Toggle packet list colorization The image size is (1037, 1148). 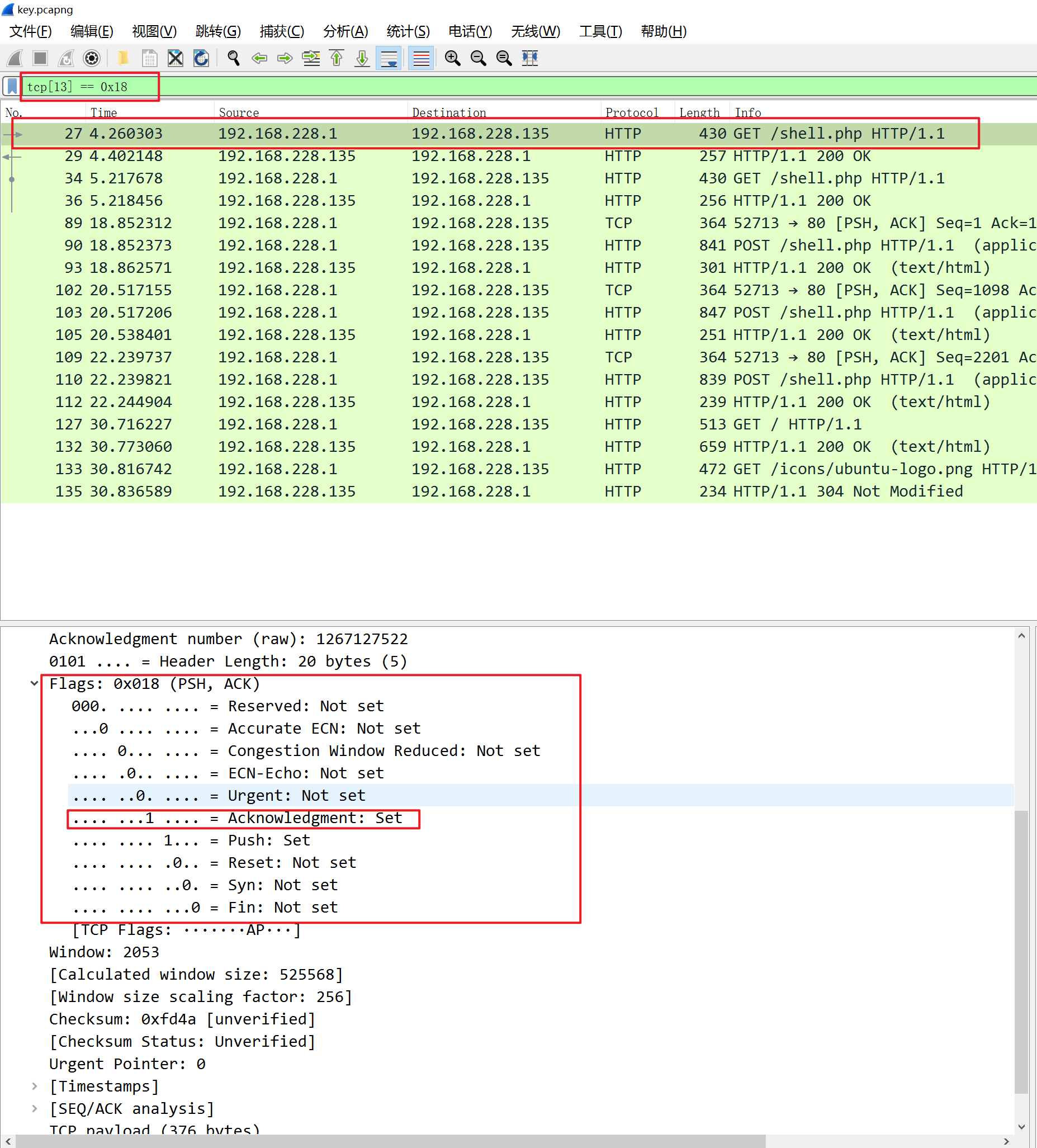(x=421, y=58)
